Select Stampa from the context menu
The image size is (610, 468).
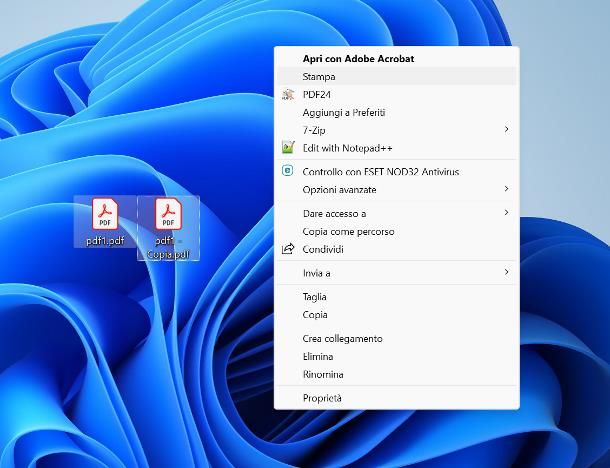(x=319, y=76)
